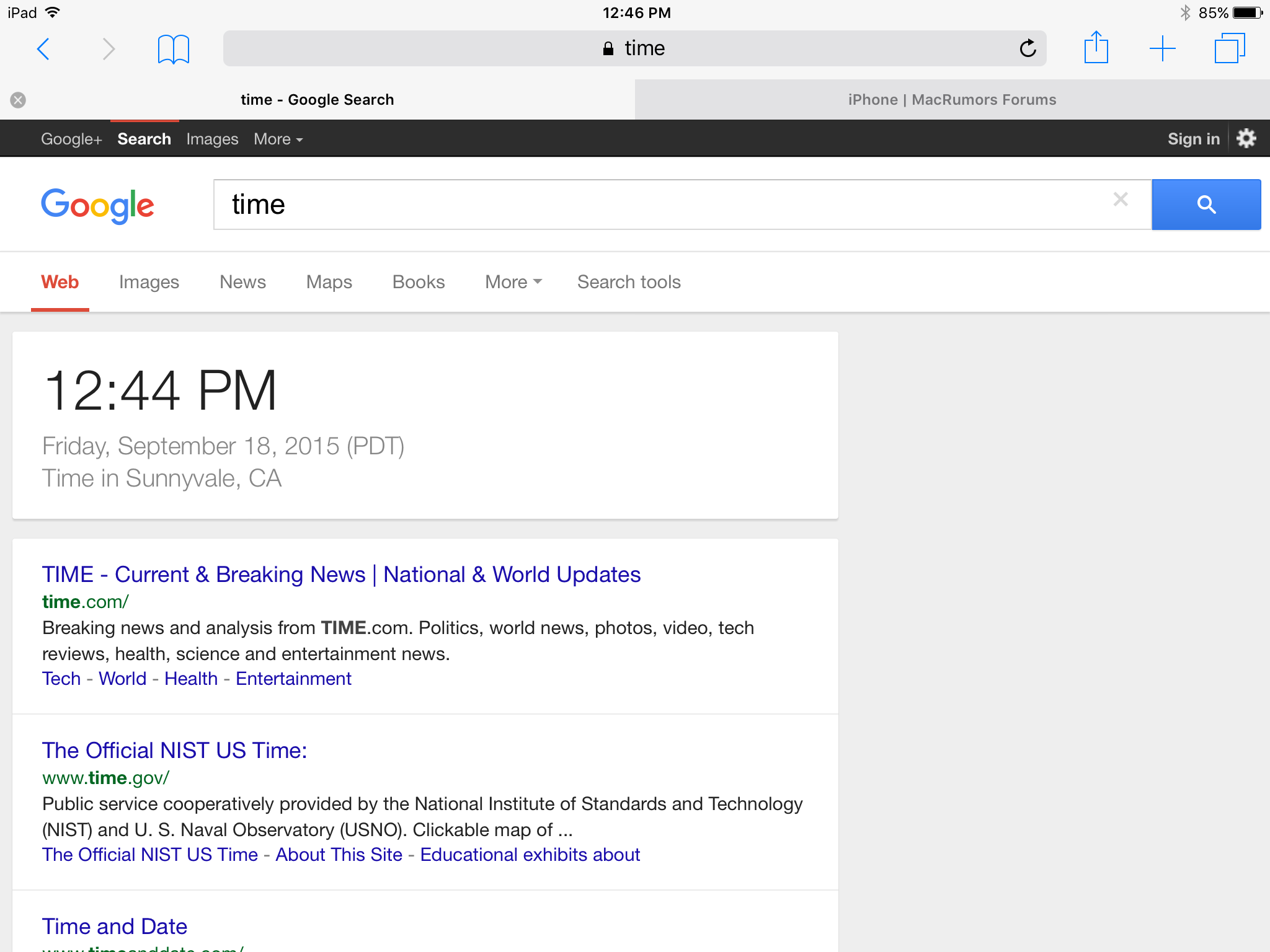Viewport: 1270px width, 952px height.
Task: Open 'The Official NIST US Time' sitelink
Action: [x=149, y=855]
